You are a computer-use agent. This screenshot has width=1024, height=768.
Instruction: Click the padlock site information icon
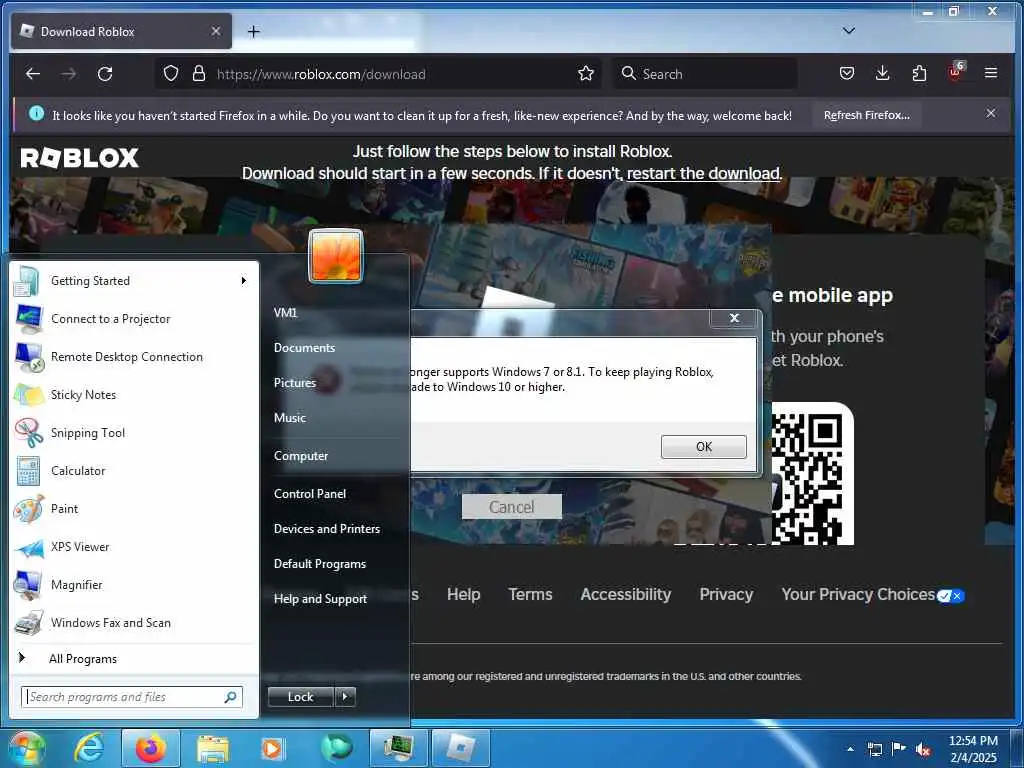click(x=199, y=74)
